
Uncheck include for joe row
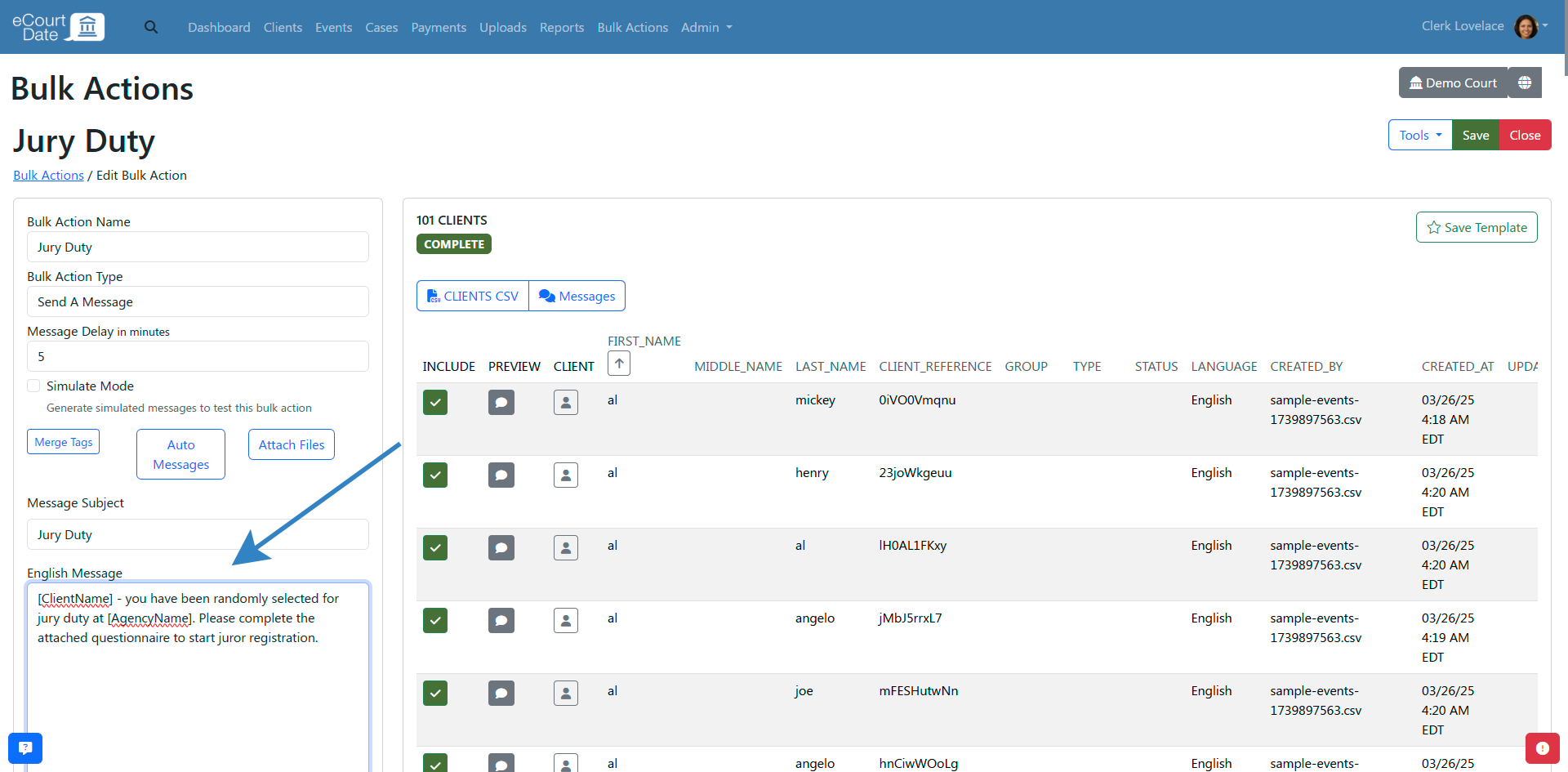[x=435, y=693]
